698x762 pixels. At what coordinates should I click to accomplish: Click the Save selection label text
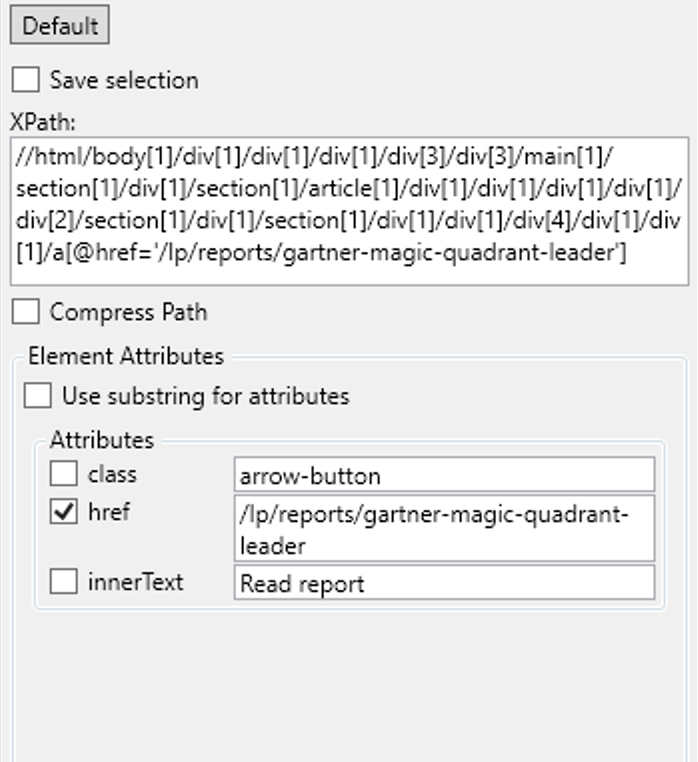[x=124, y=80]
